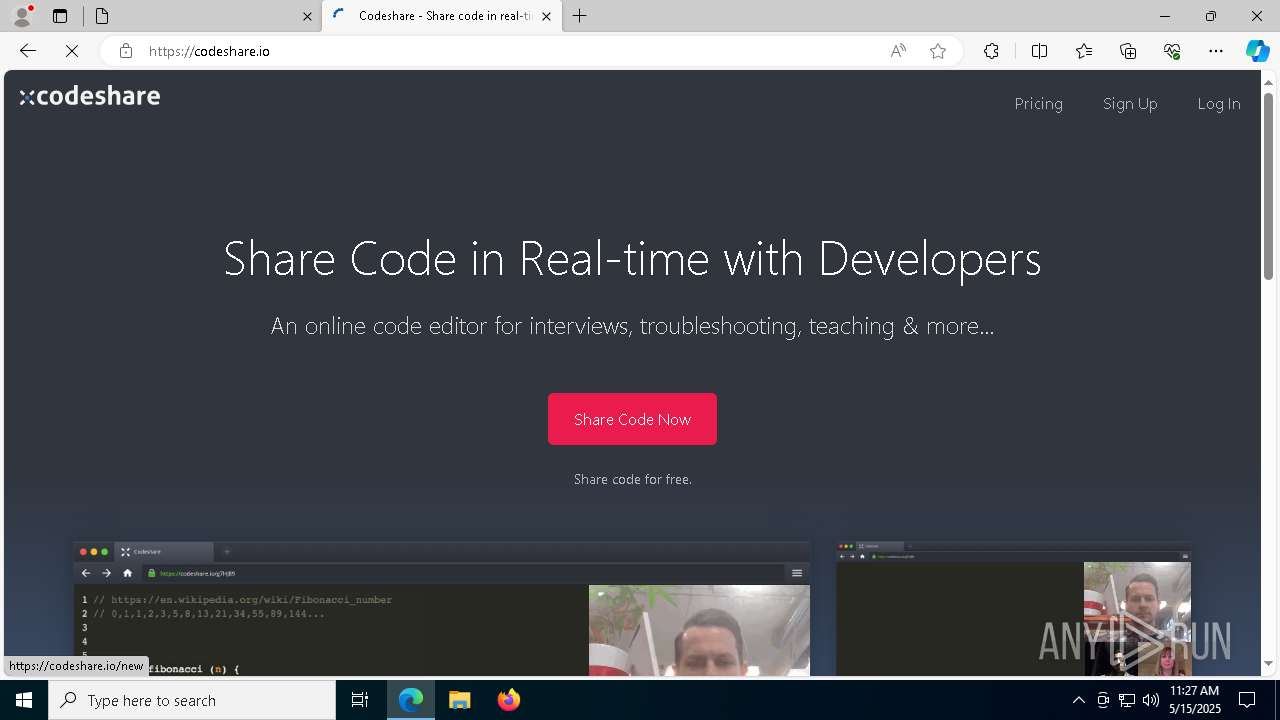Open Task View

(360, 700)
